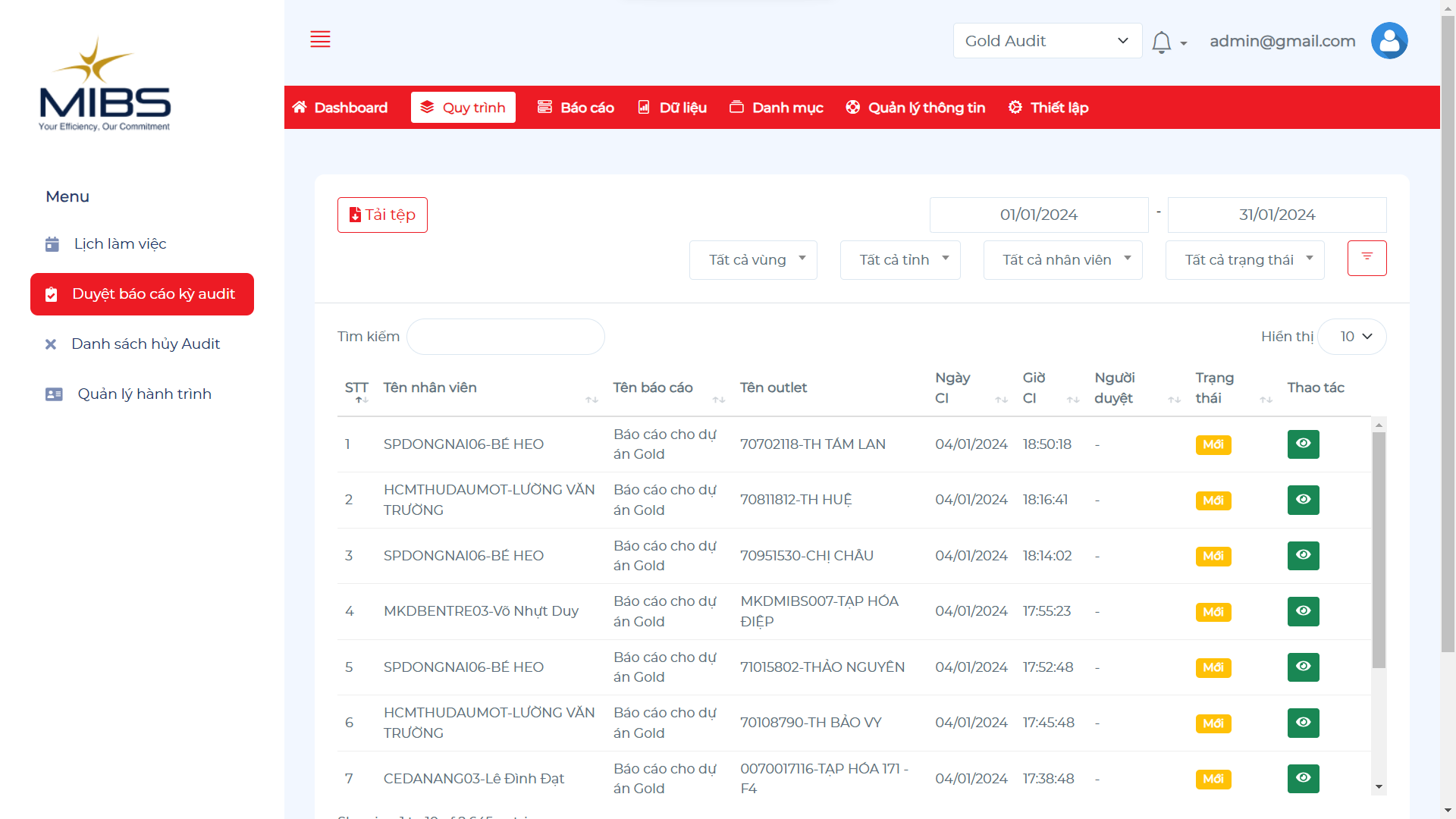
Task: View report for row 7 TẠP HÓA 171
Action: point(1303,779)
